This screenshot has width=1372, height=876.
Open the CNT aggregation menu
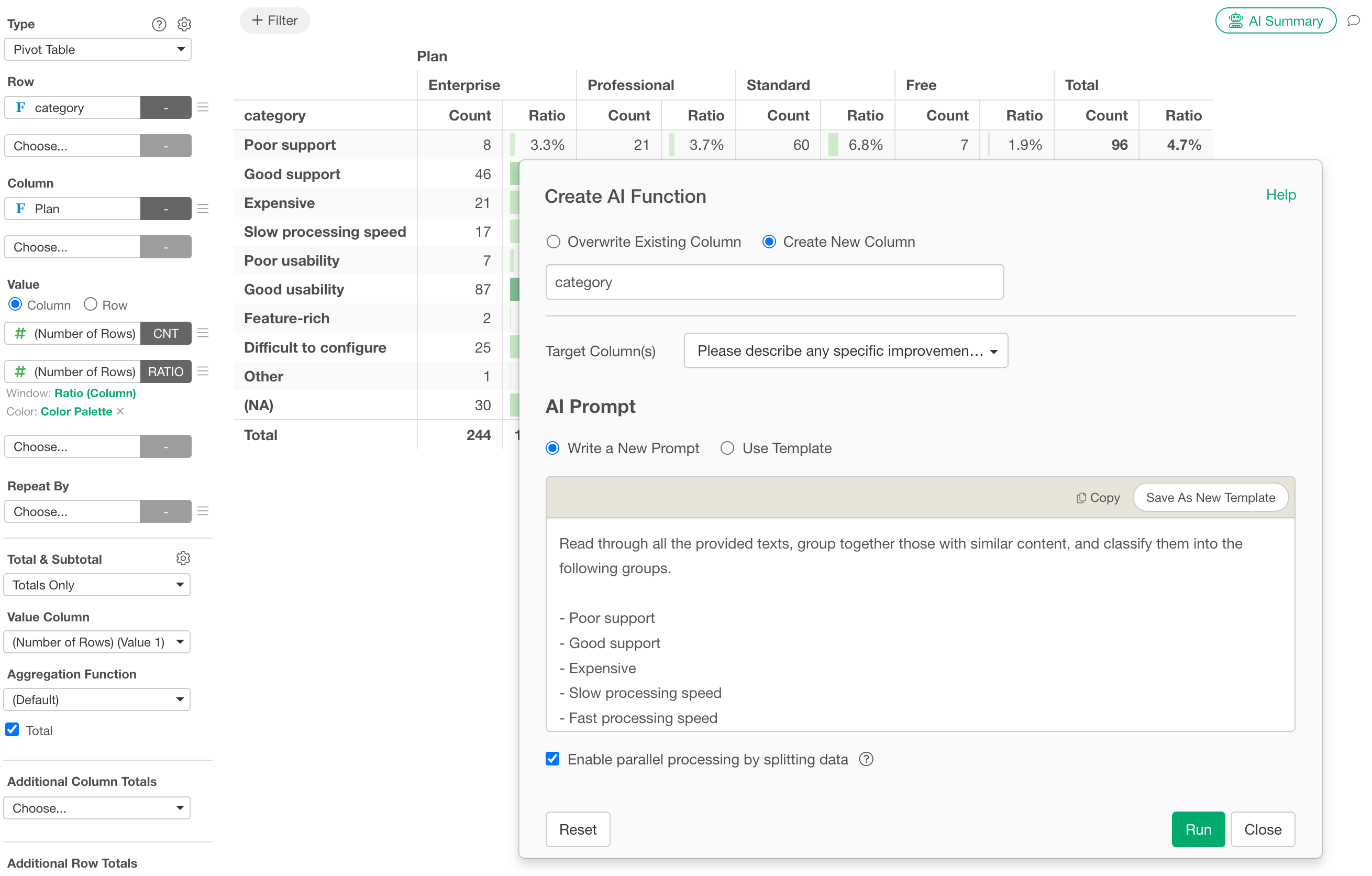click(166, 333)
